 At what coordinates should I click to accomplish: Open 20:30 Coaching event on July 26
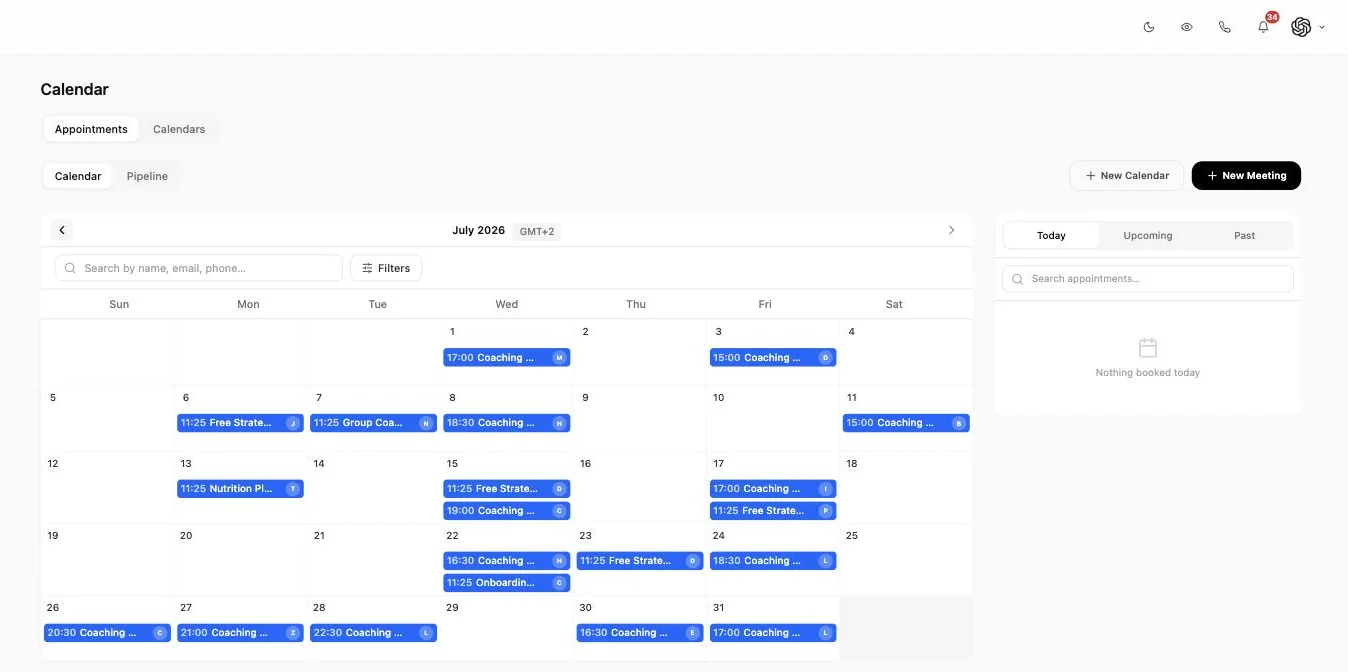(107, 633)
